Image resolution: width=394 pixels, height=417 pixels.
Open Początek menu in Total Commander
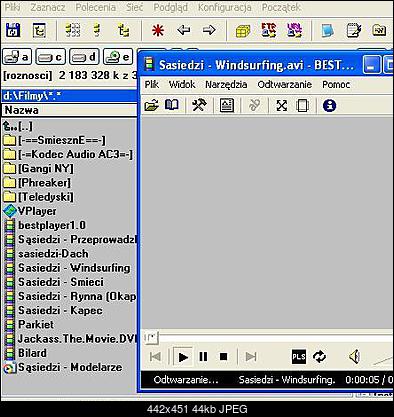point(281,7)
